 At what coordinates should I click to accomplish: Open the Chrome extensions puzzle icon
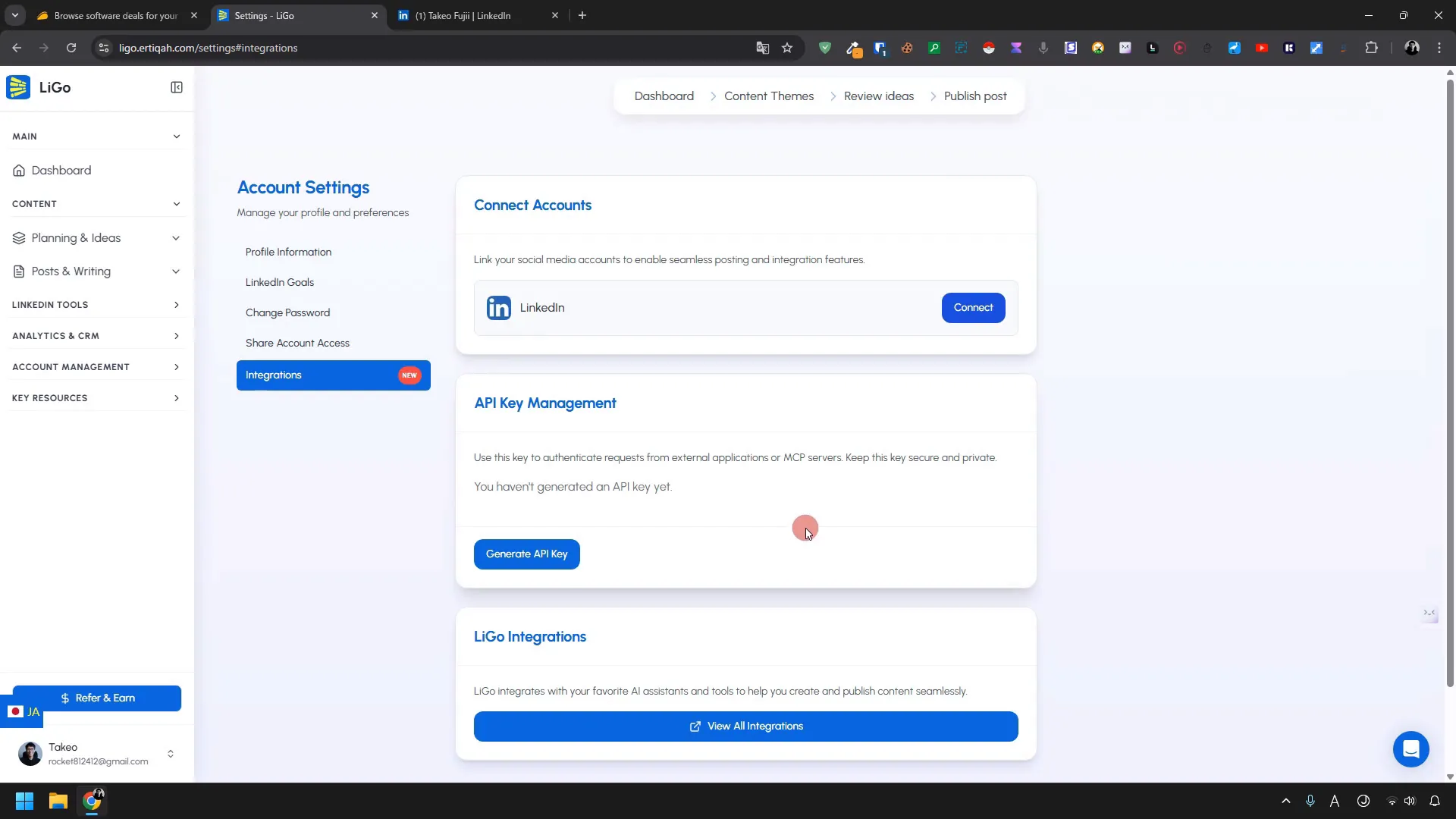point(1371,48)
